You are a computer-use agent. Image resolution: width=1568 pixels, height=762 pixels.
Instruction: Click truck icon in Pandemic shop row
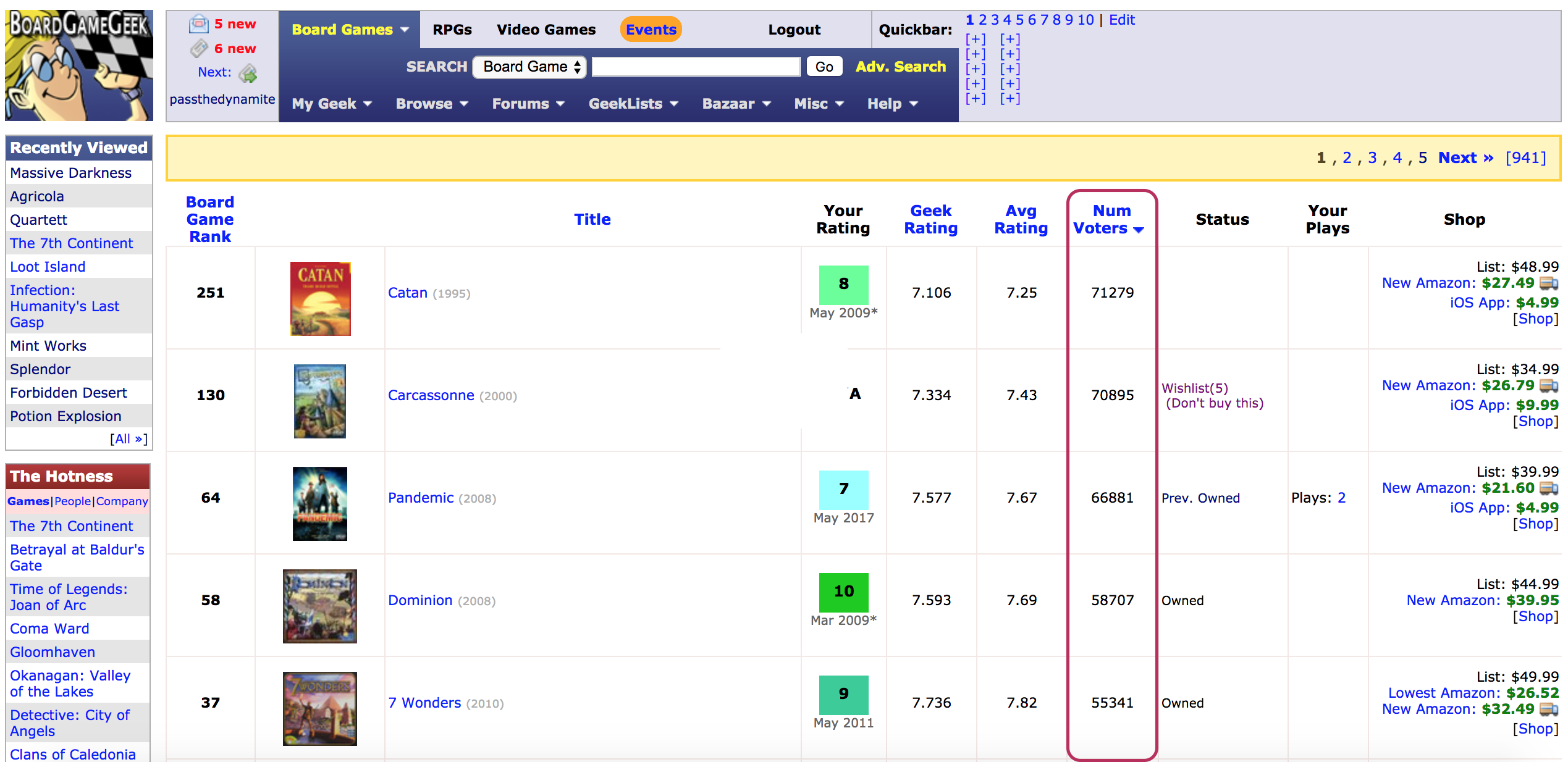(x=1548, y=488)
